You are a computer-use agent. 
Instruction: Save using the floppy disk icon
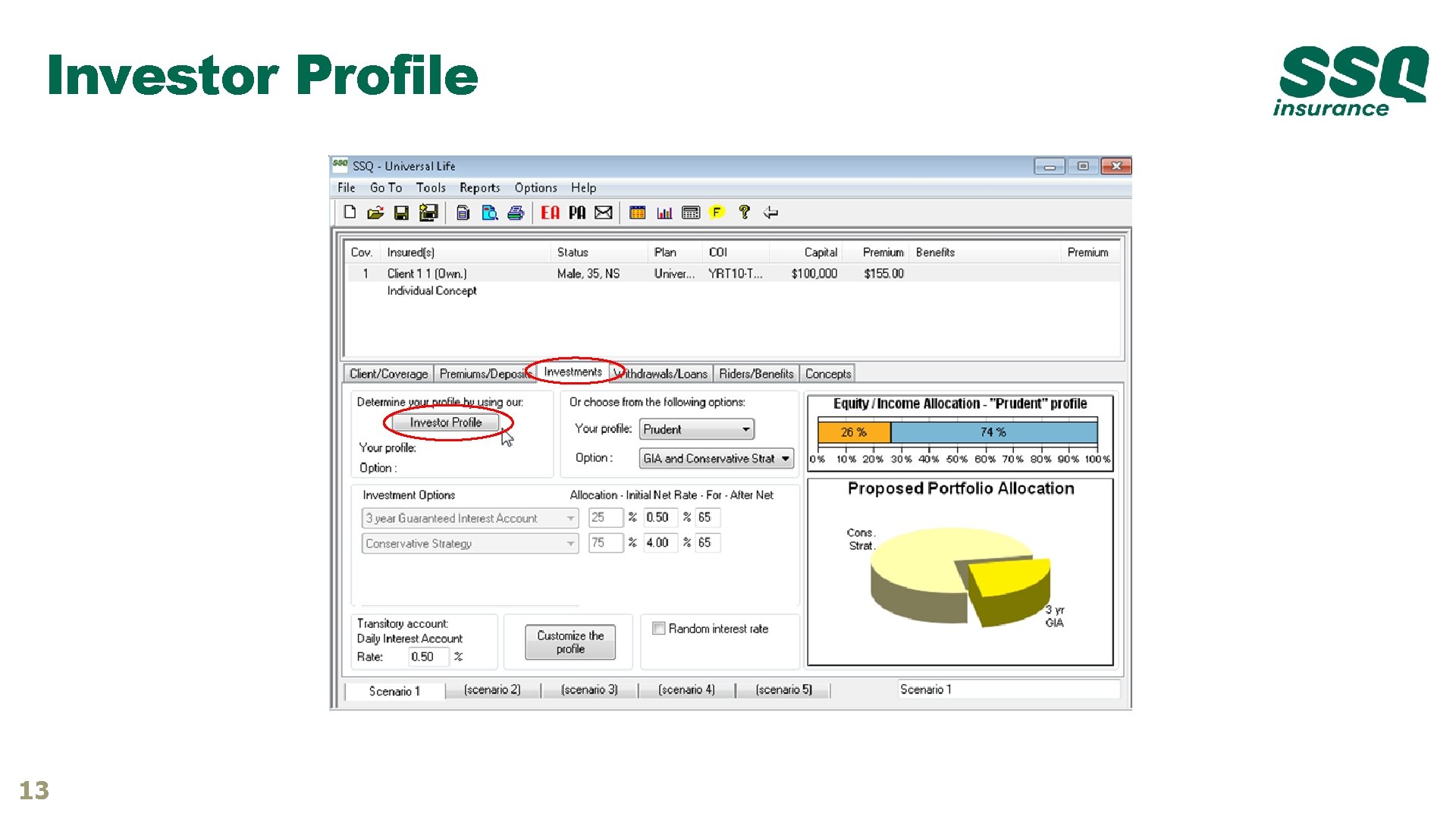401,213
